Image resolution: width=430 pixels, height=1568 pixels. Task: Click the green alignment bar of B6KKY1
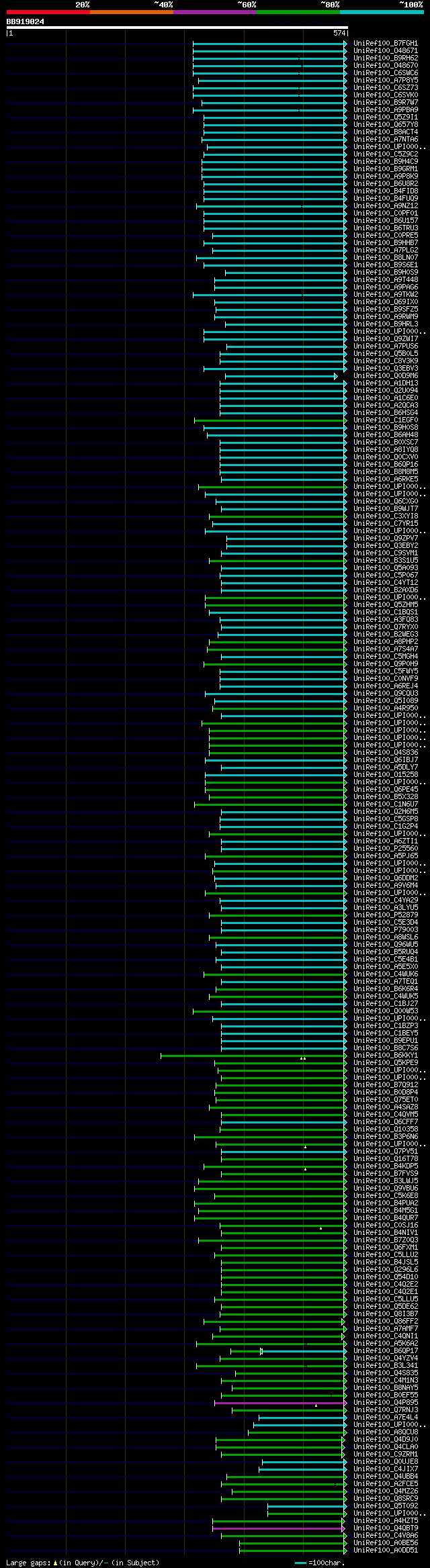click(x=253, y=1056)
